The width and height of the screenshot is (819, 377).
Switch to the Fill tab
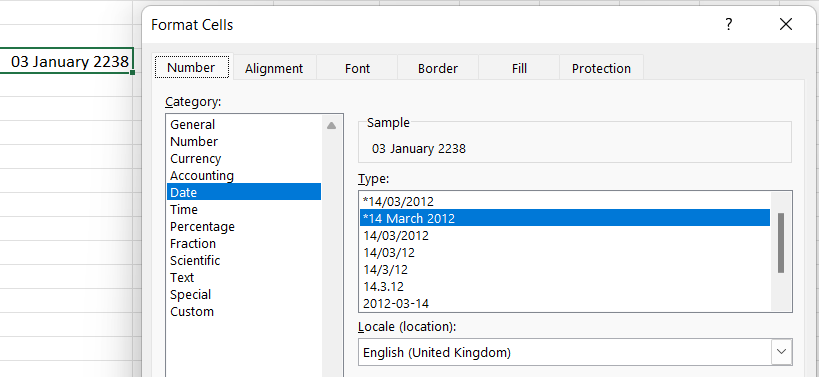pyautogui.click(x=519, y=68)
